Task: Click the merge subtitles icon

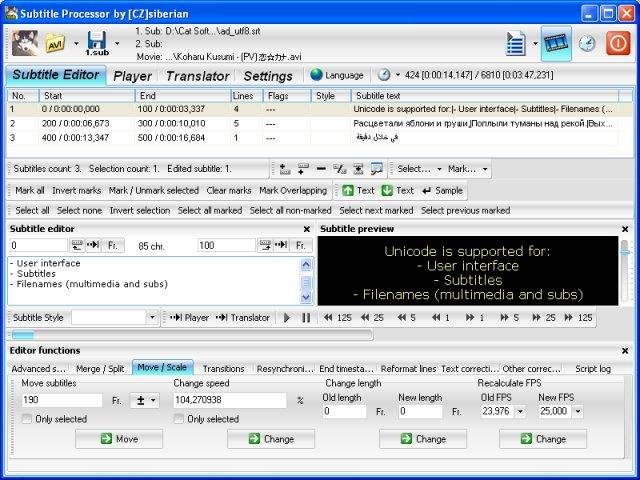Action: (358, 169)
